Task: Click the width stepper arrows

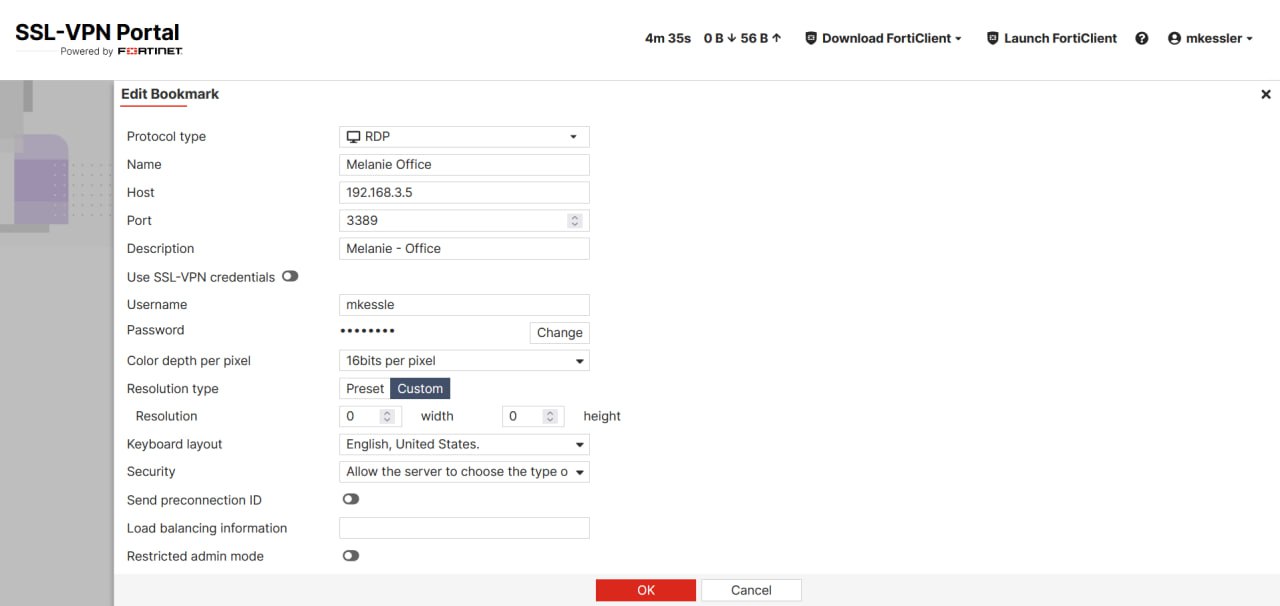Action: pos(388,416)
